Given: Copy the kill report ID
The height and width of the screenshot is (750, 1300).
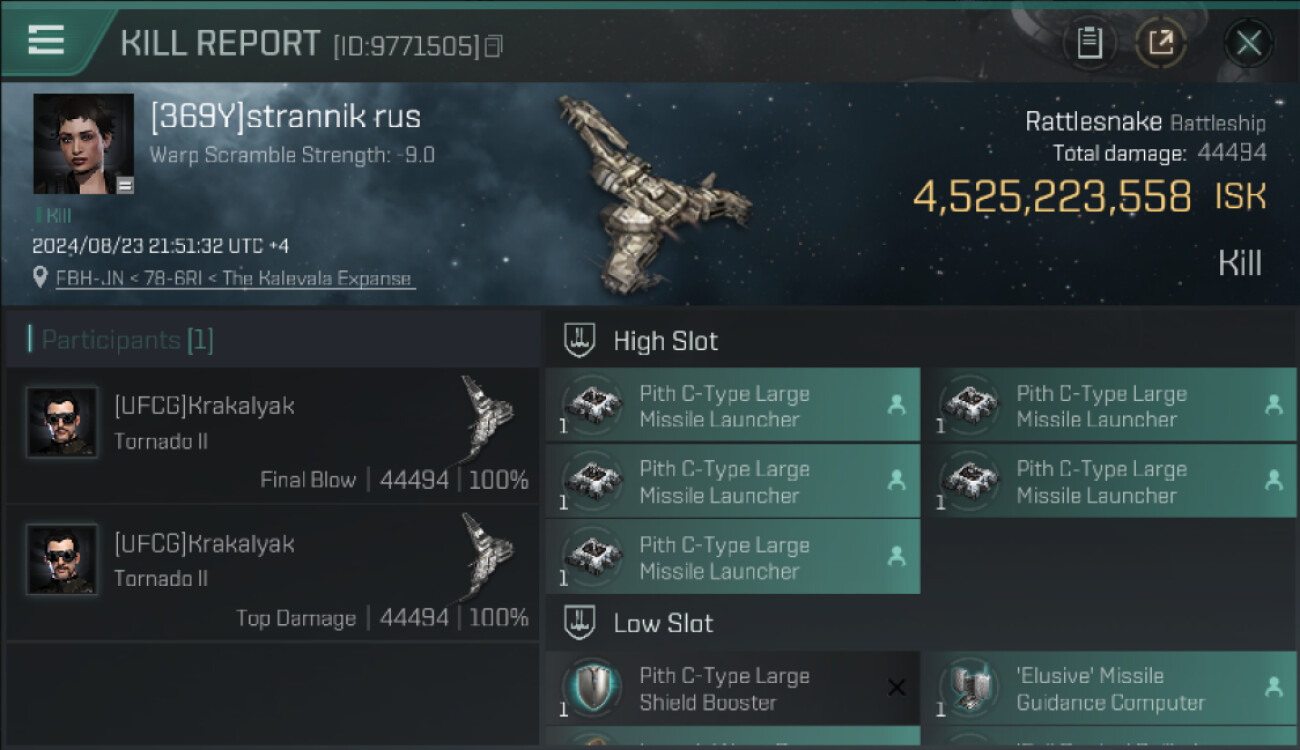Looking at the screenshot, I should [x=493, y=46].
